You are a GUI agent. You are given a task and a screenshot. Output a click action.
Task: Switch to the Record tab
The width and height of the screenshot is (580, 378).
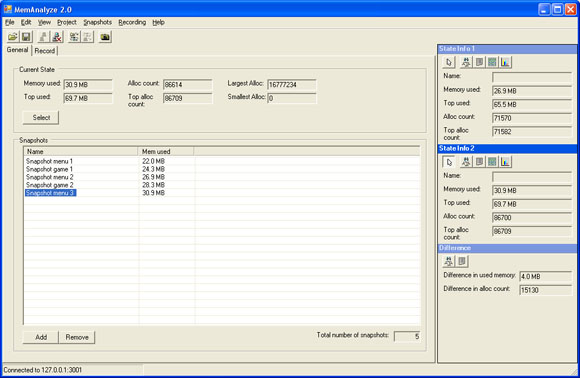click(x=45, y=51)
